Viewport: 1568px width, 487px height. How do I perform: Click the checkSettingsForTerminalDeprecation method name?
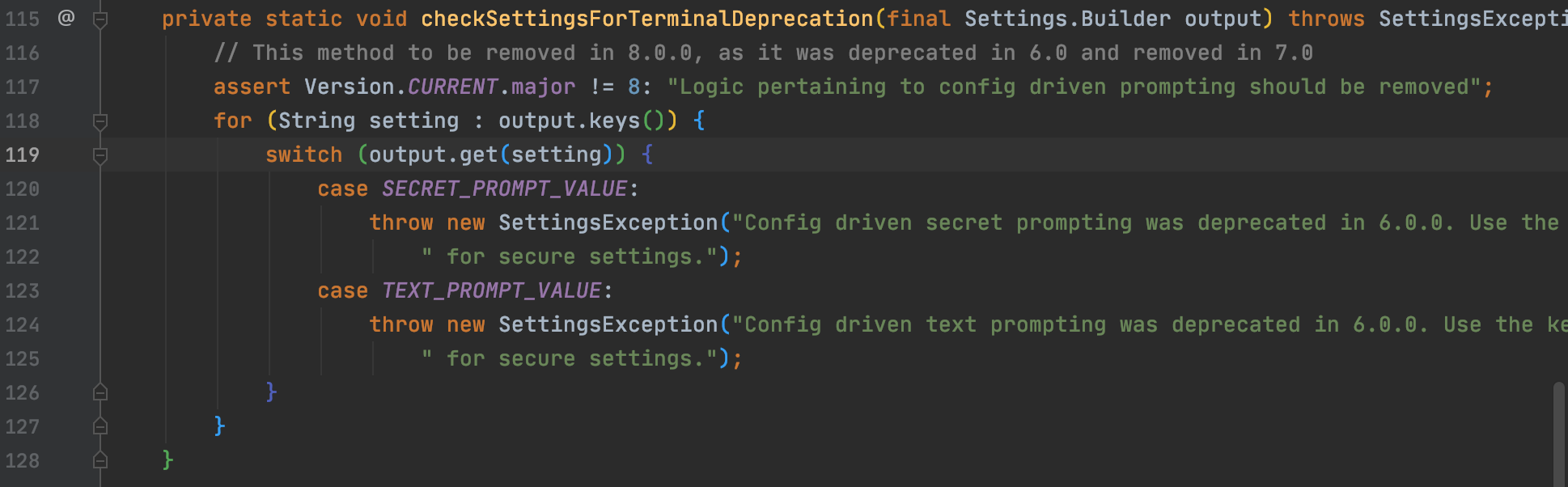646,19
